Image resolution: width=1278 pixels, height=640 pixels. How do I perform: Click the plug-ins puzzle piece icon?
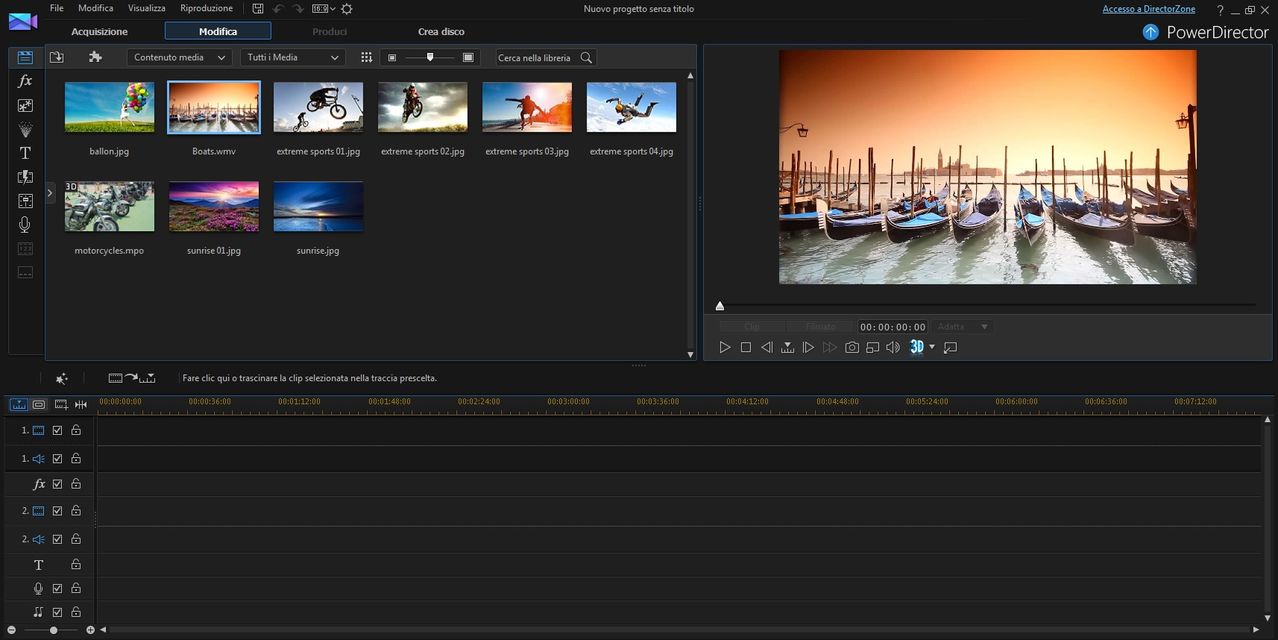[x=95, y=57]
